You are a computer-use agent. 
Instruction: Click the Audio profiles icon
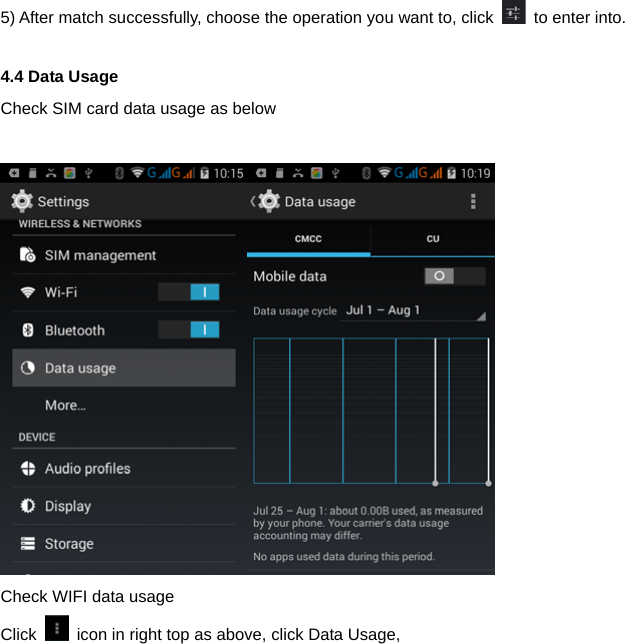pyautogui.click(x=28, y=469)
